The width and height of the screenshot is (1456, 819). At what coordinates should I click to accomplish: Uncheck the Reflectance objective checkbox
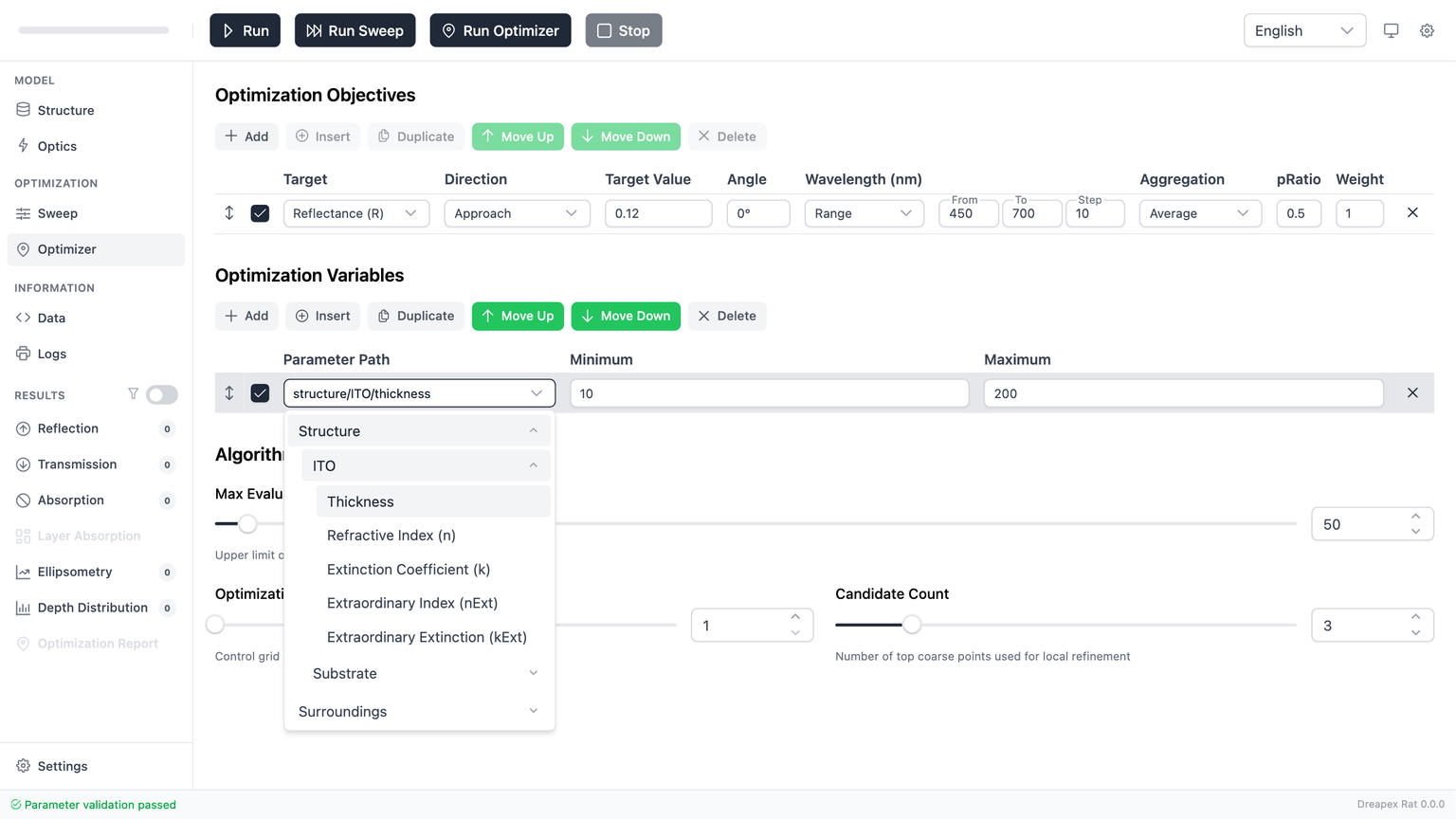coord(260,213)
